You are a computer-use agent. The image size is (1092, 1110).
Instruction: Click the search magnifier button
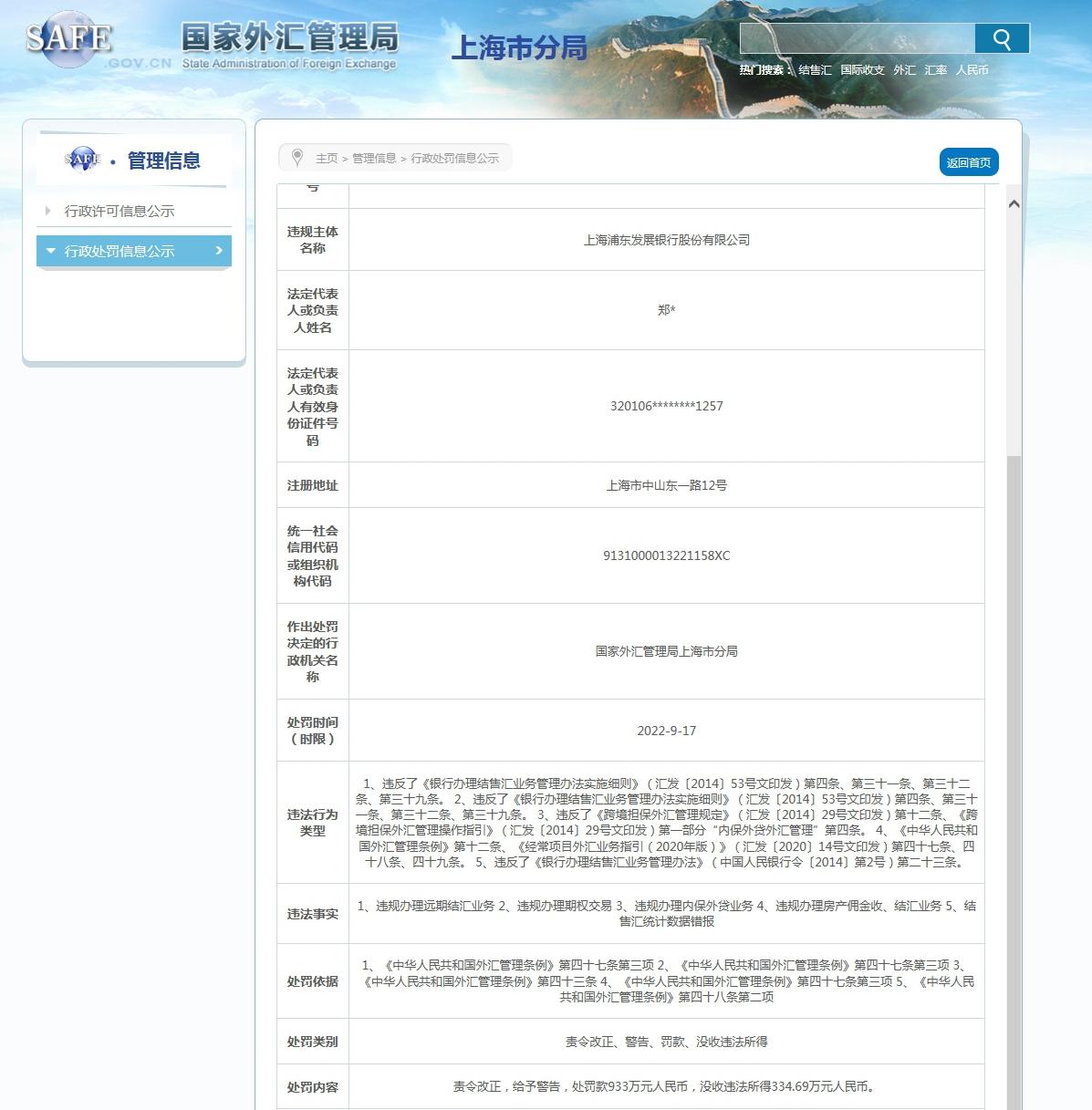[1002, 38]
